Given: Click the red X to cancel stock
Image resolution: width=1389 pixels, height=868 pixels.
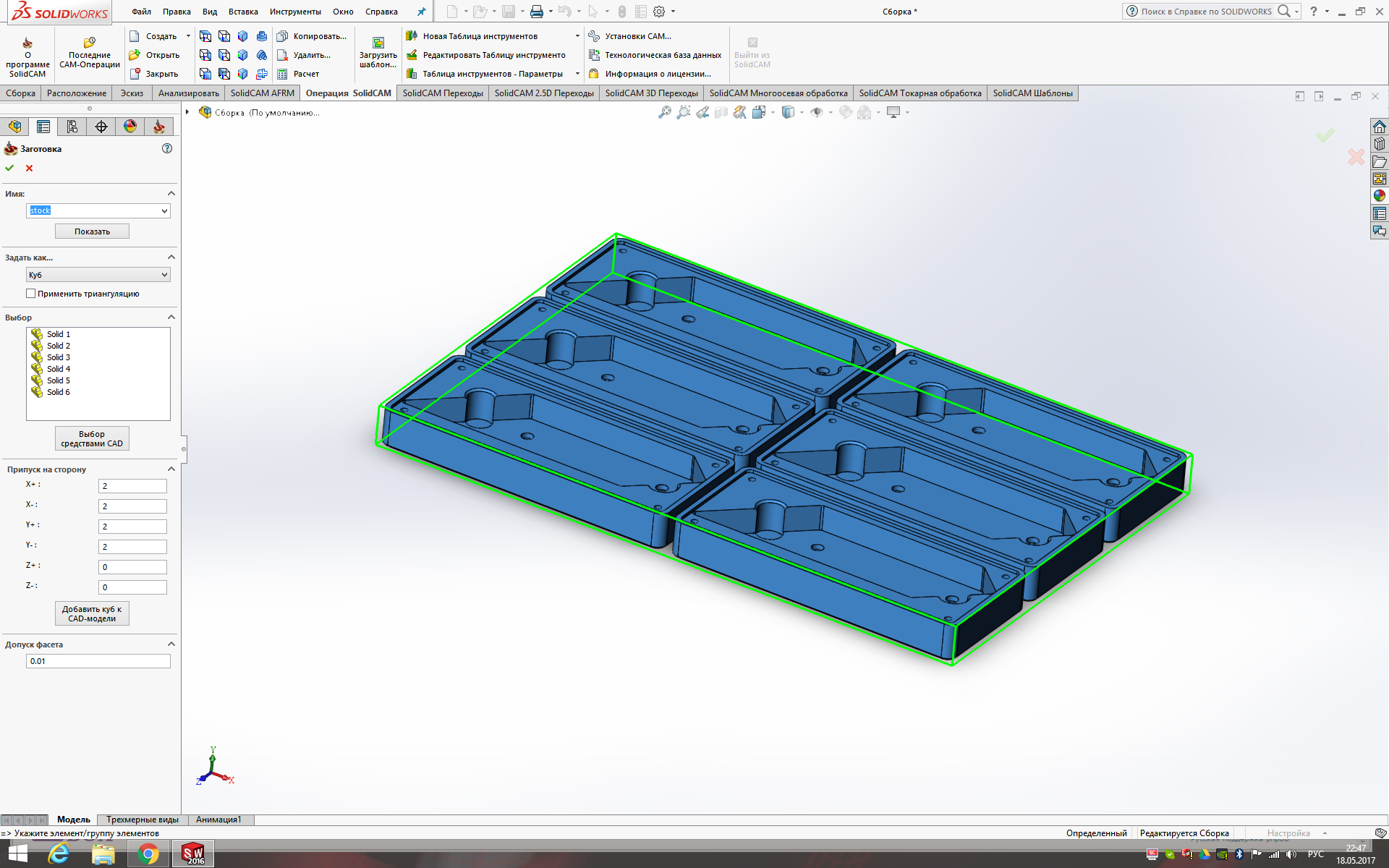Looking at the screenshot, I should pyautogui.click(x=30, y=168).
